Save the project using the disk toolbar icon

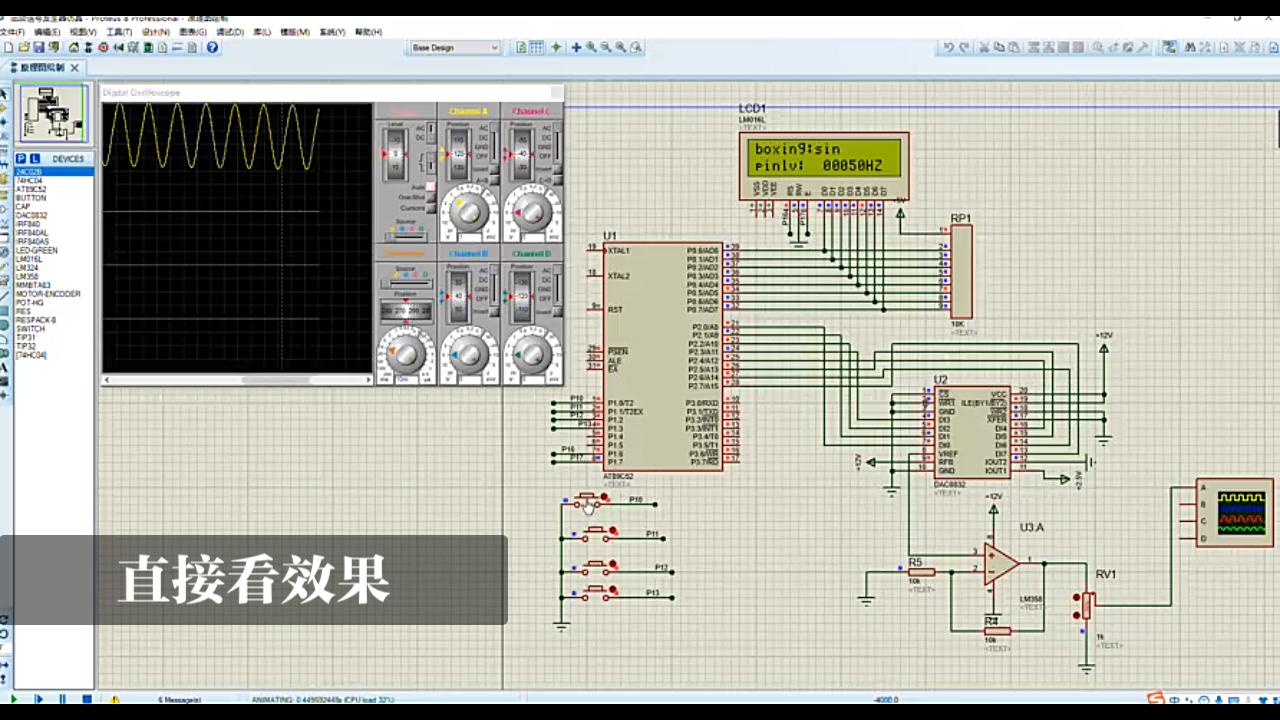point(41,48)
